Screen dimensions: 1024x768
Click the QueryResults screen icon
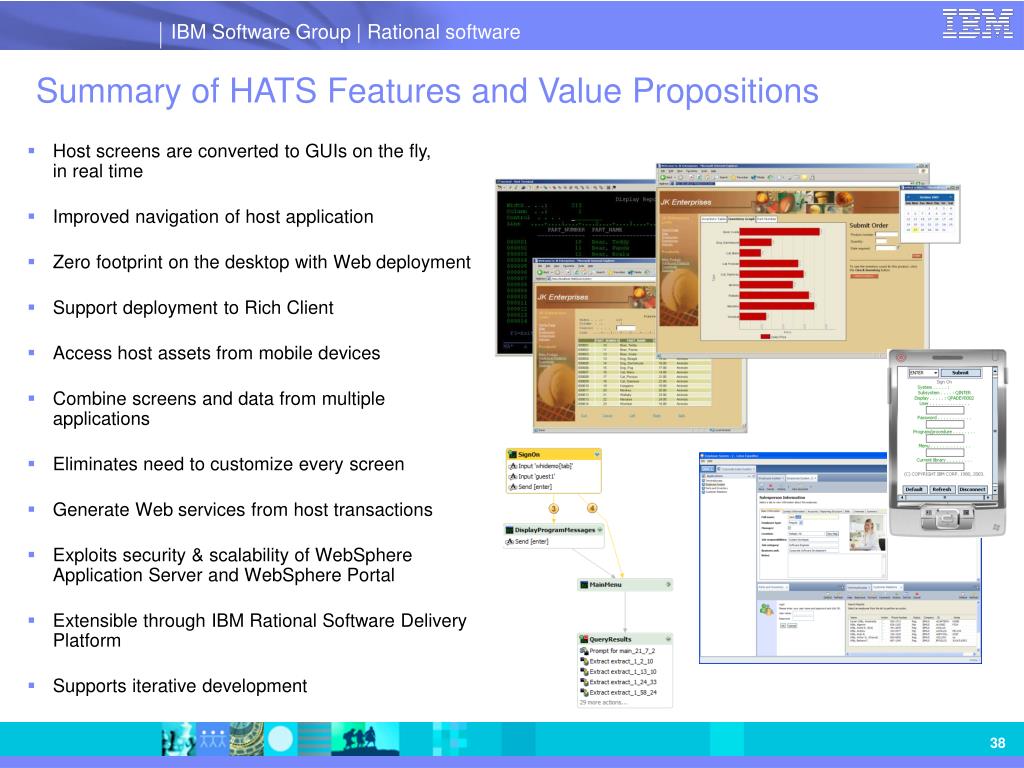pos(584,639)
